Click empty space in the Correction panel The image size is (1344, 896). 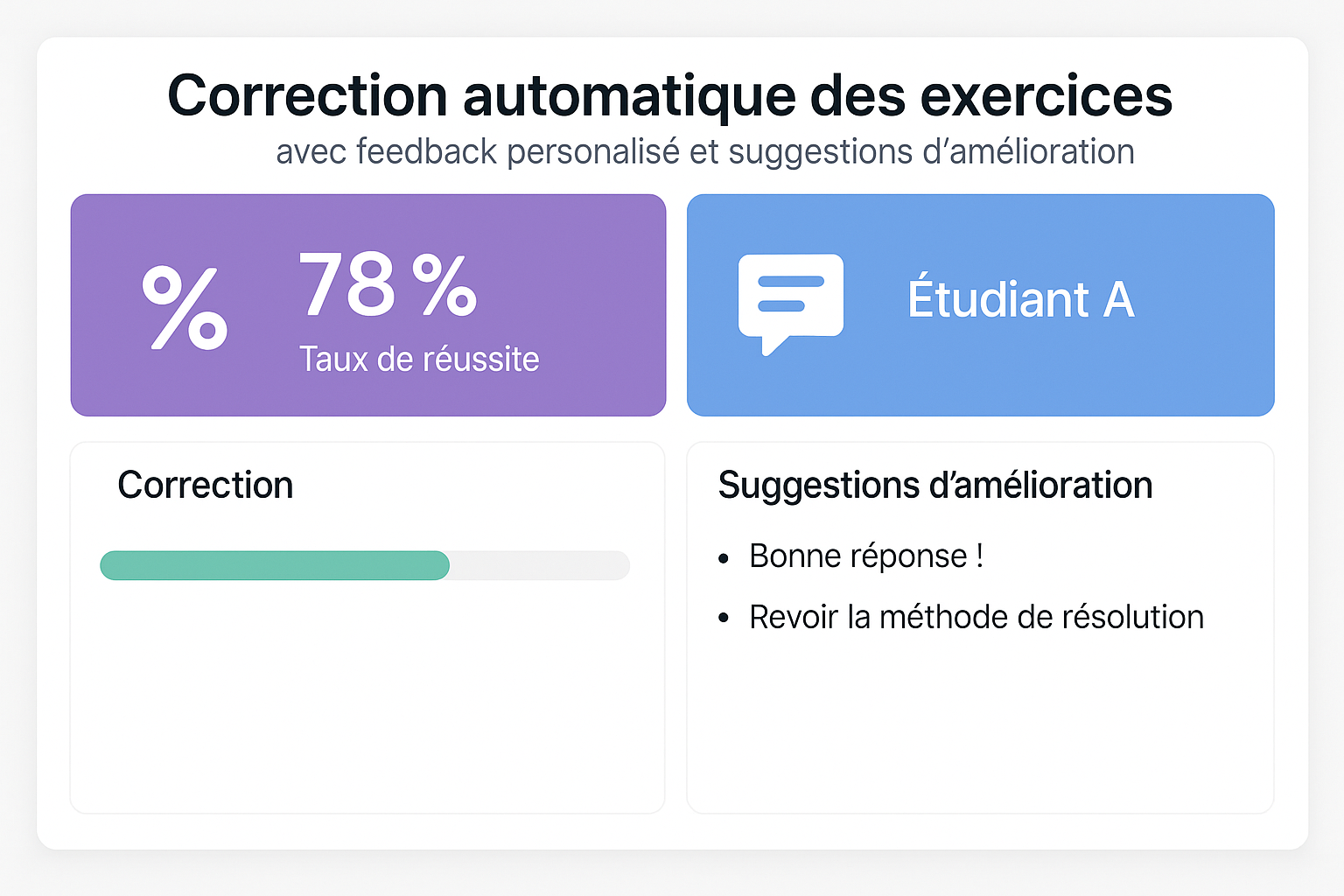click(367, 700)
